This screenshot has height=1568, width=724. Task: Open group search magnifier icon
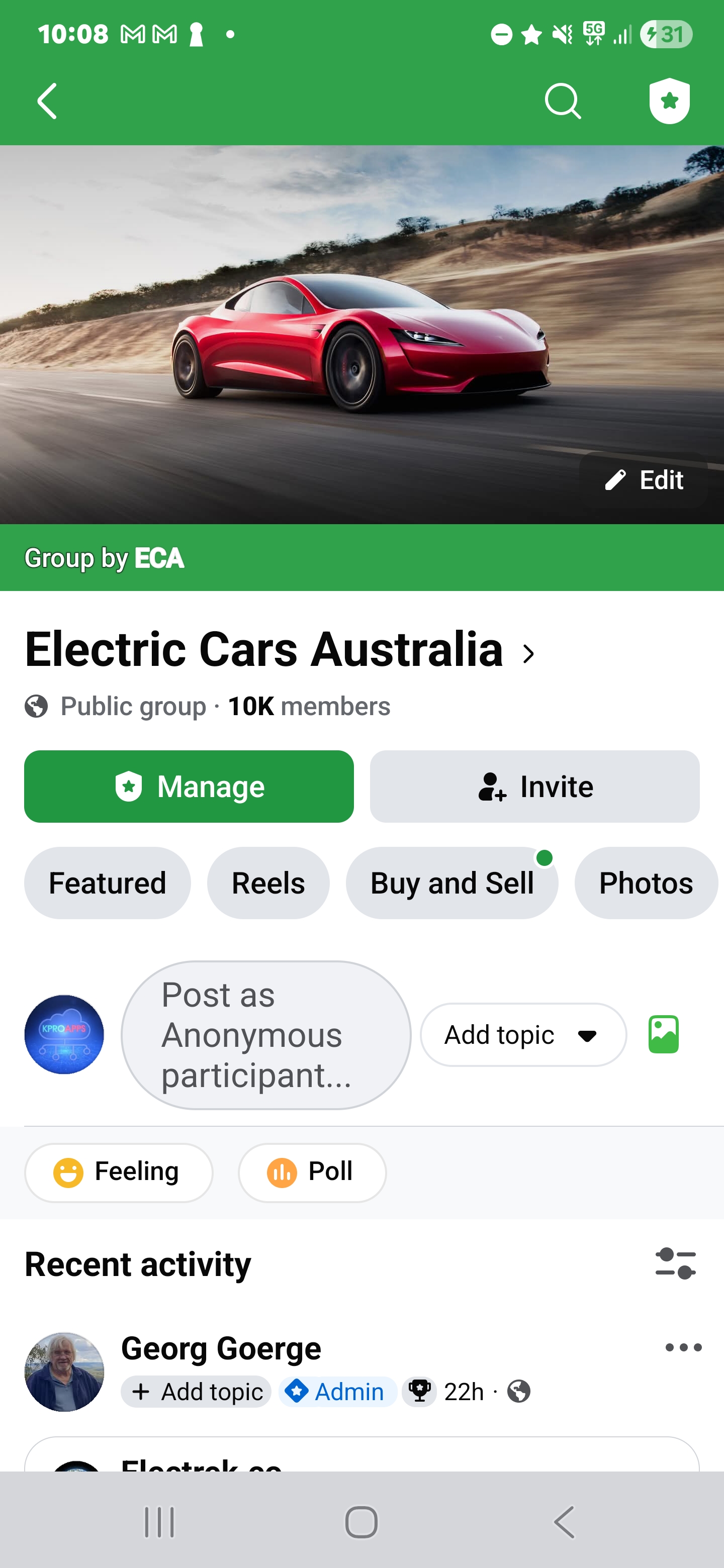coord(563,101)
